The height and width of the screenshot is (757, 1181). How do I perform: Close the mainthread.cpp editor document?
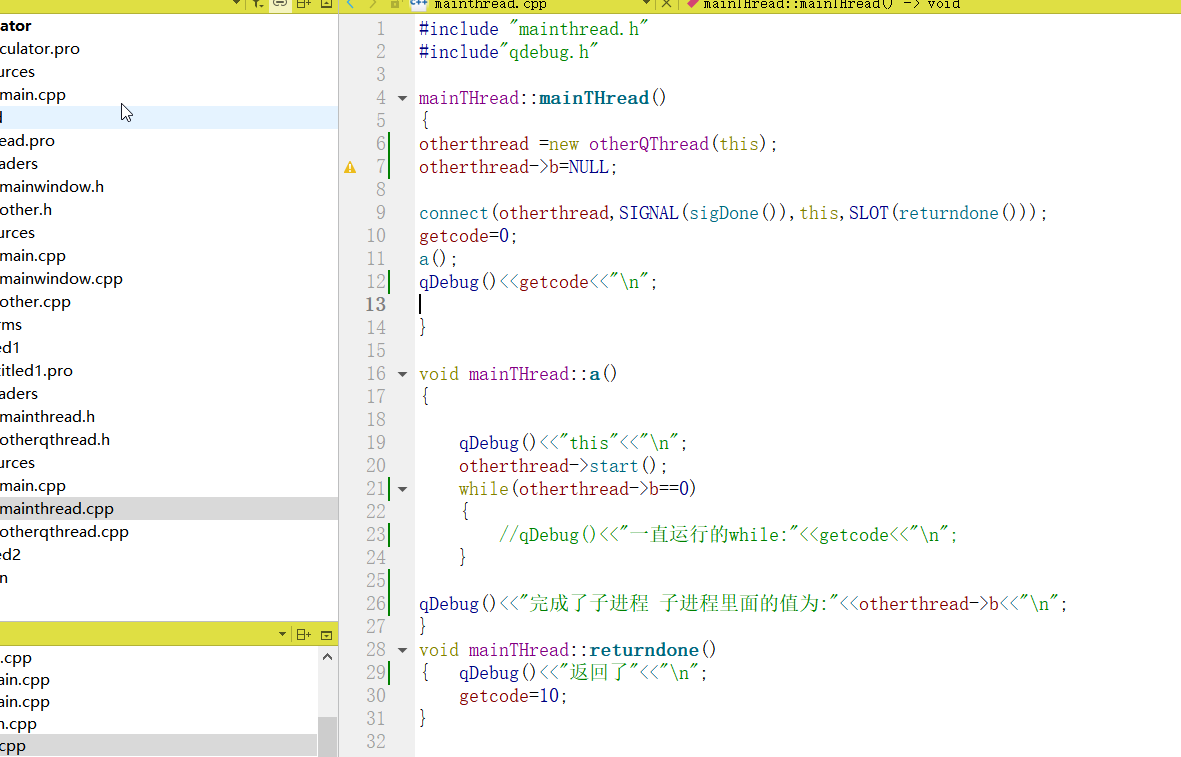[666, 5]
